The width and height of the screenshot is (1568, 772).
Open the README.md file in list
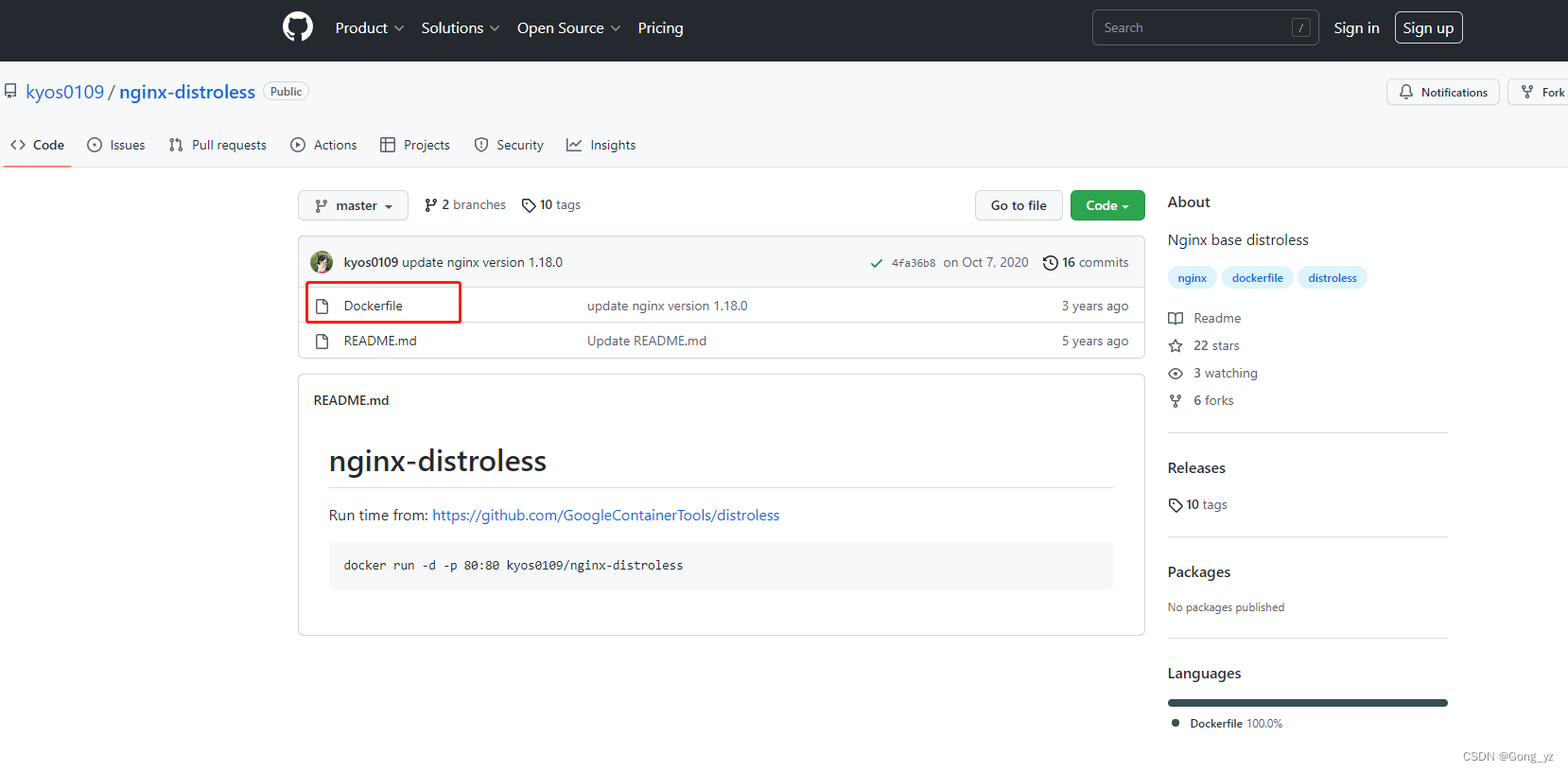coord(380,341)
